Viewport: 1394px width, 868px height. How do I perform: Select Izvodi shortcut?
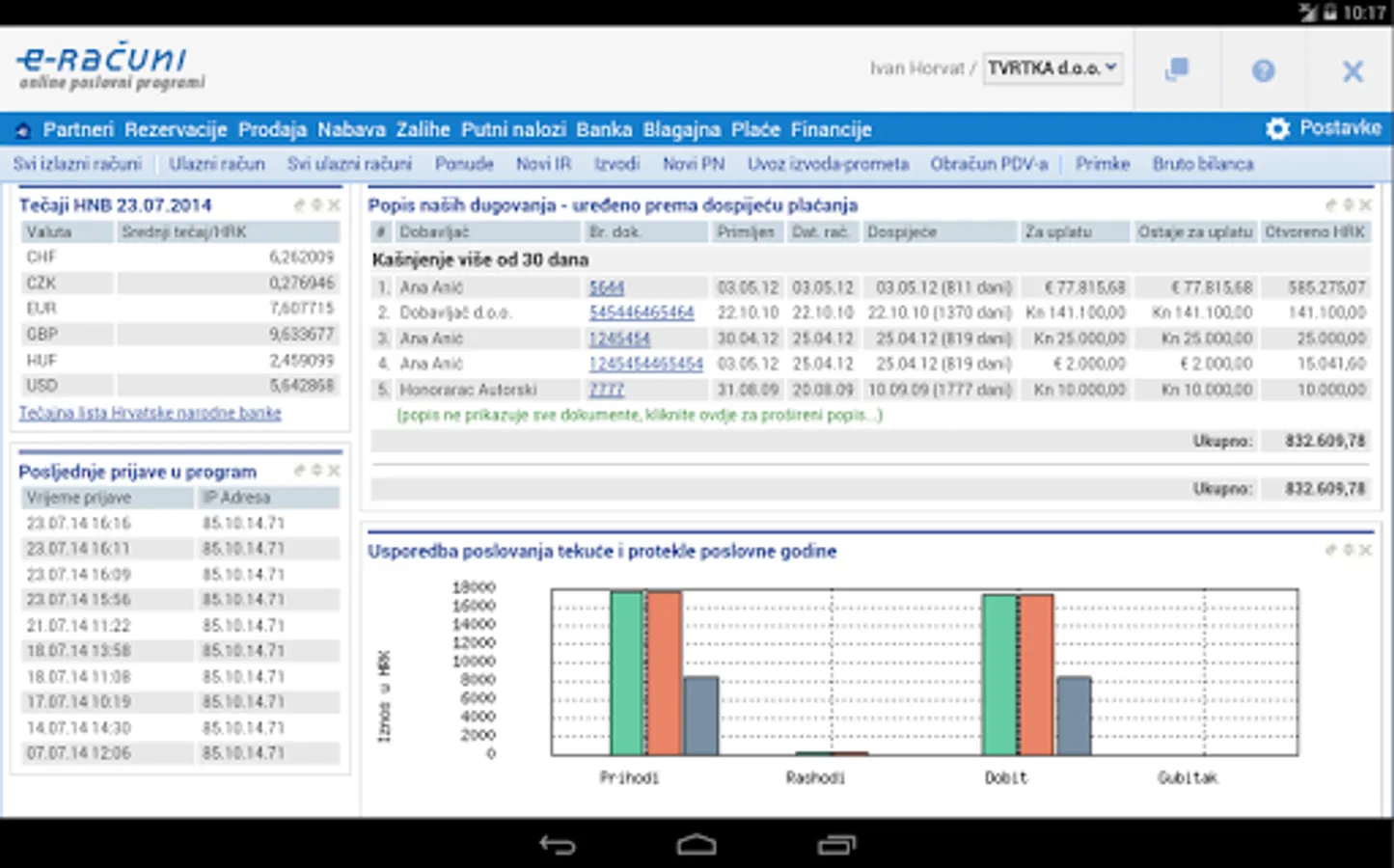coord(616,164)
